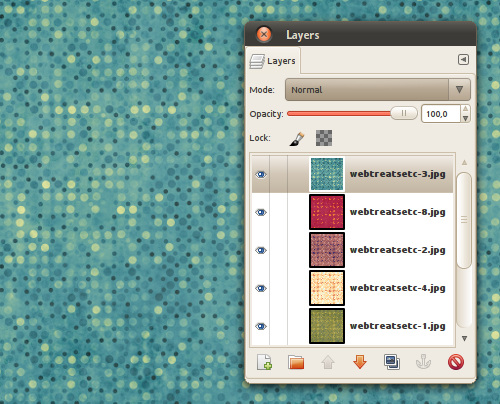This screenshot has height=404, width=500.
Task: Hide the webtreatsetc-3.jpg layer
Action: [261, 174]
